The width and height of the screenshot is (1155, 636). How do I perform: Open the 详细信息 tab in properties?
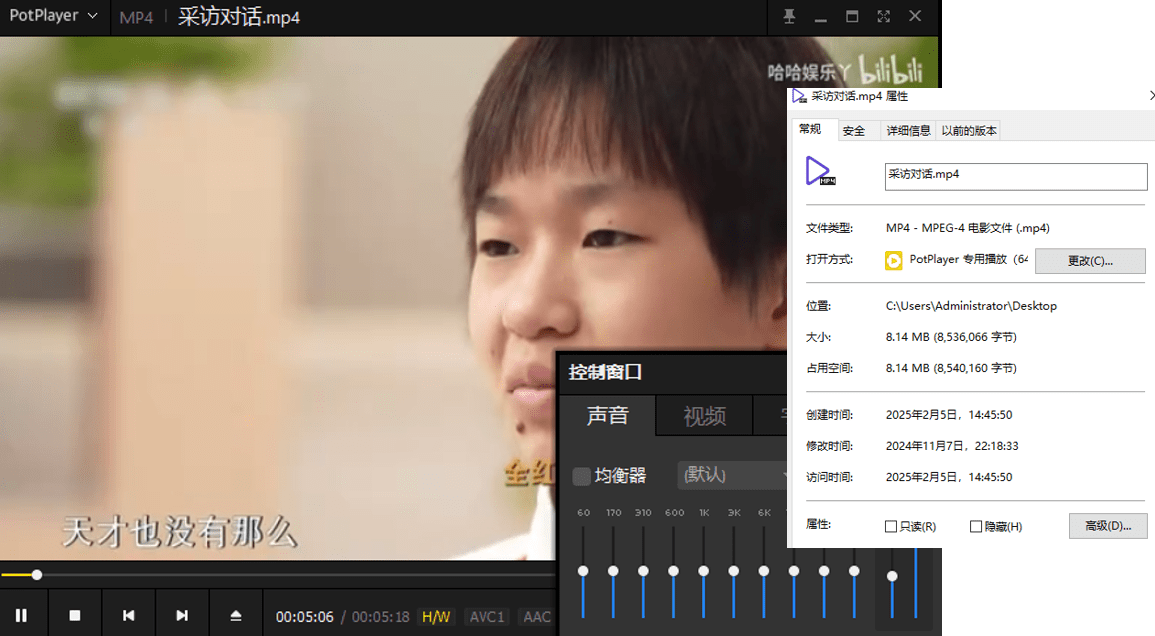[907, 129]
